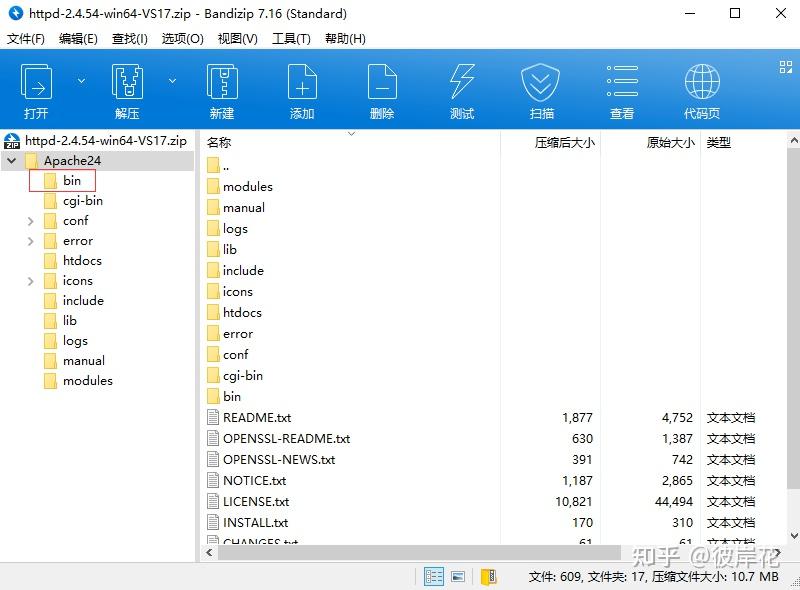Expand the conf folder in tree
Image resolution: width=800 pixels, height=590 pixels.
coord(31,221)
